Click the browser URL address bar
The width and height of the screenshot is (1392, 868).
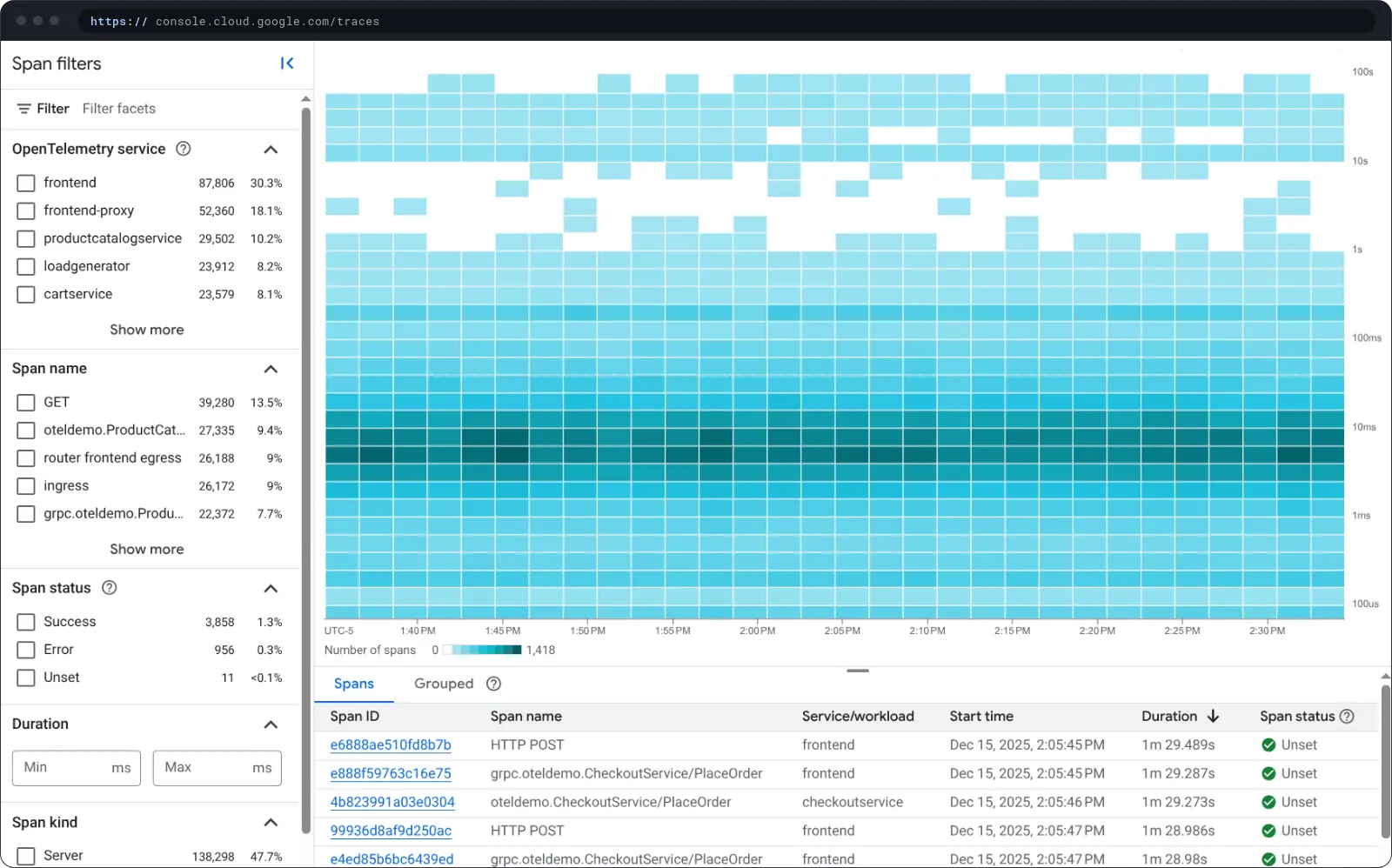pyautogui.click(x=726, y=21)
